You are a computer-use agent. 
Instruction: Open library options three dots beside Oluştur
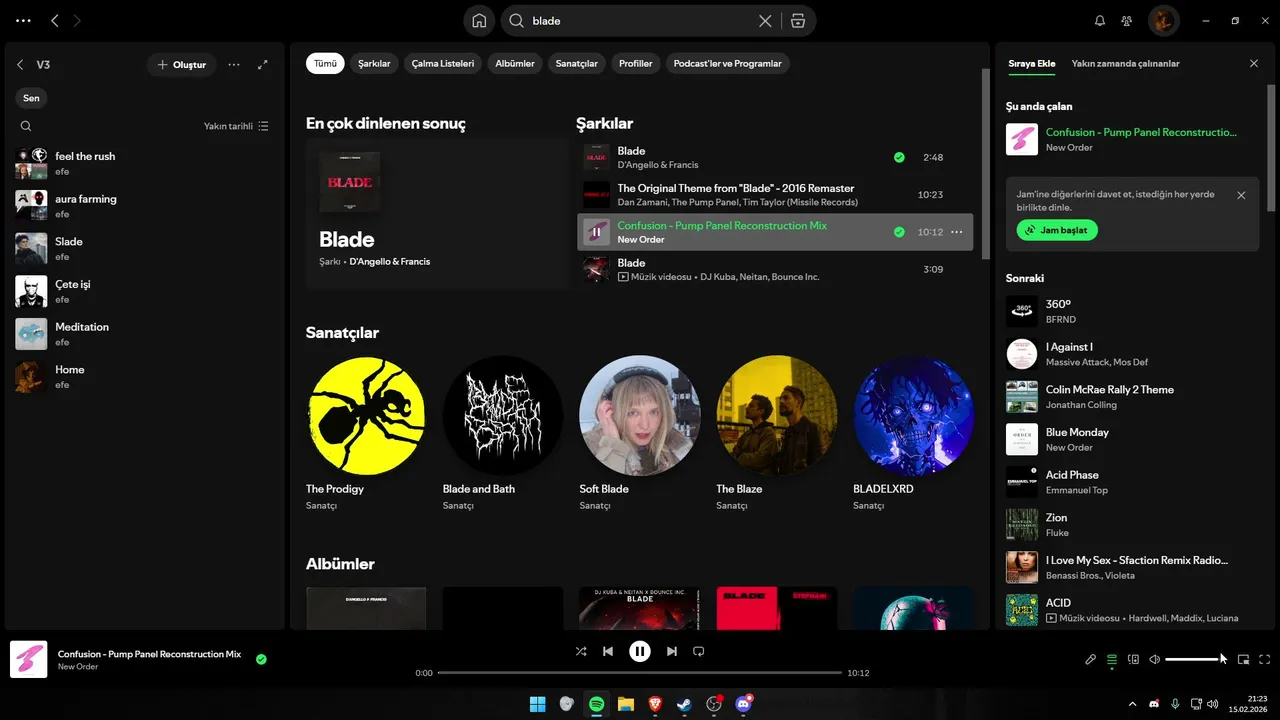coord(234,64)
